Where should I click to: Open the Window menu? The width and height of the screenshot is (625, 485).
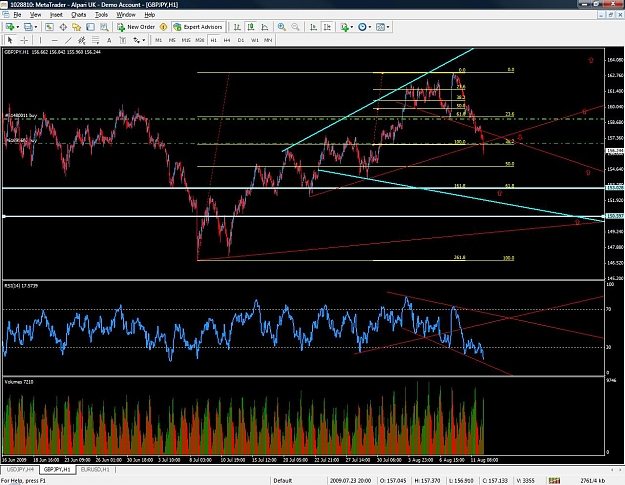(126, 15)
